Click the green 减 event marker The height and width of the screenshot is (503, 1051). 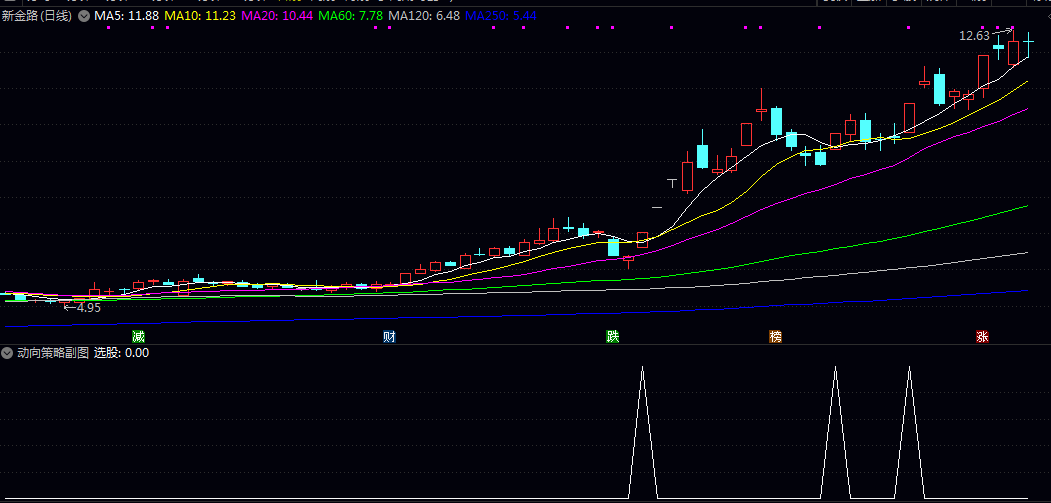(x=139, y=337)
